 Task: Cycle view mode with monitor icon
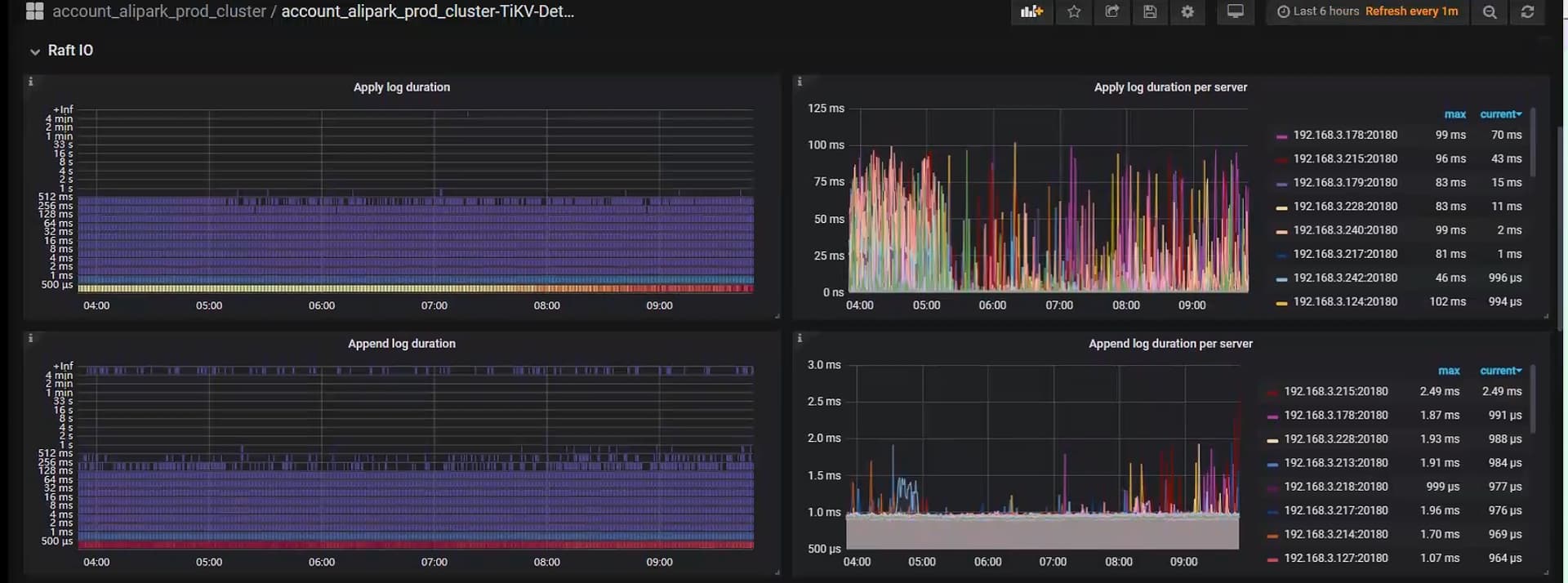pos(1235,11)
